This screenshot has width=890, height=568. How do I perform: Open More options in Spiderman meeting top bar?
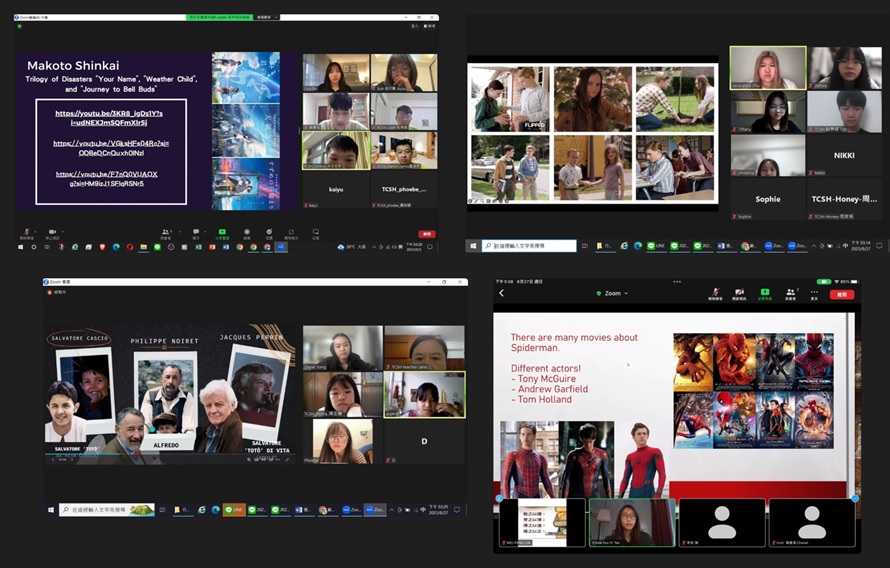click(814, 294)
